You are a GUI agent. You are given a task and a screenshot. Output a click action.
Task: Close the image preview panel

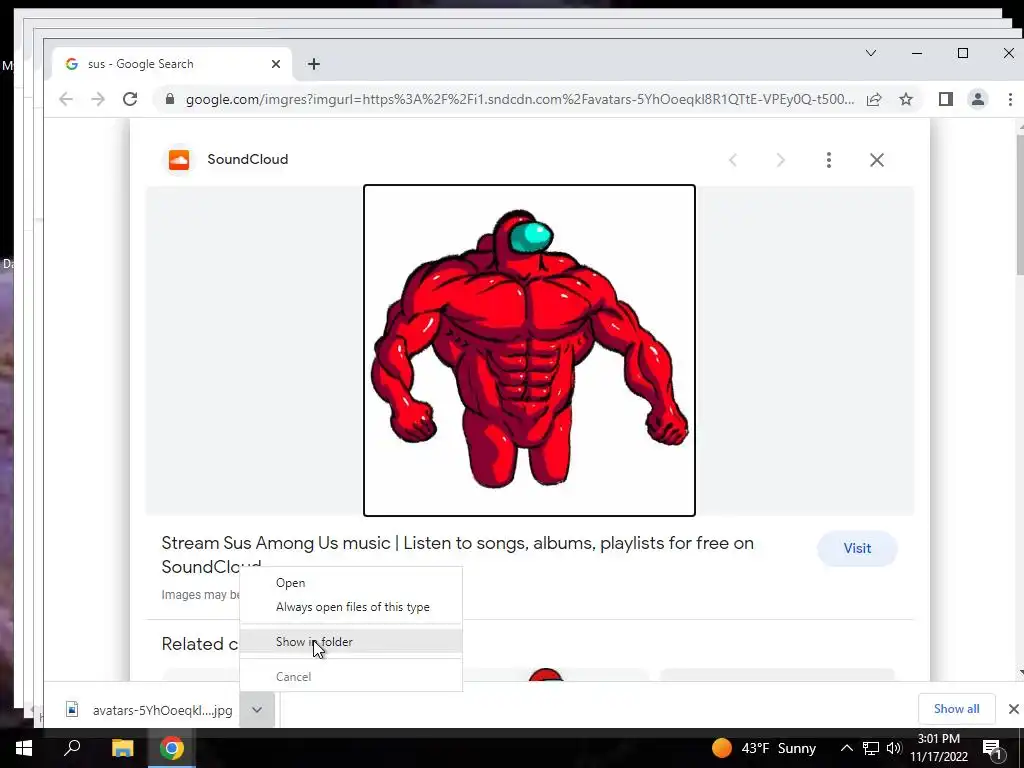point(876,160)
